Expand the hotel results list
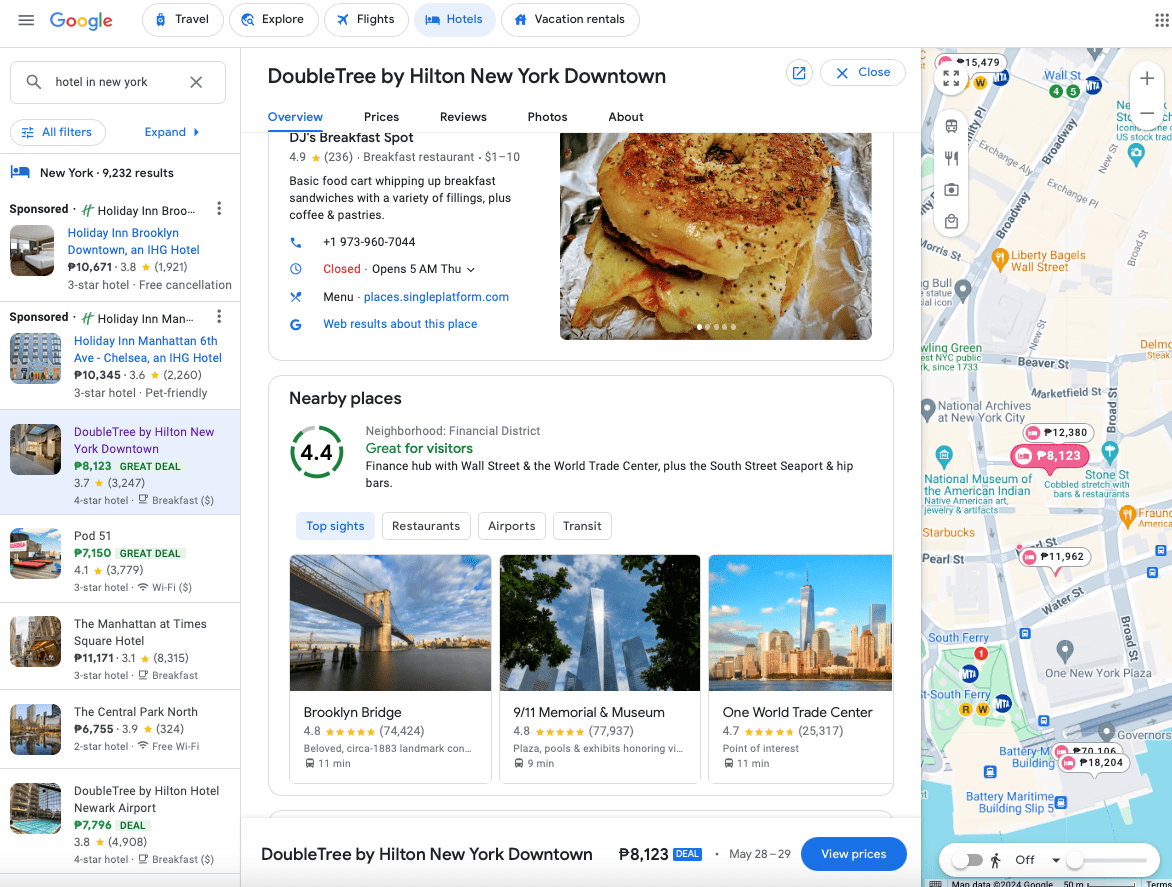 pos(172,132)
